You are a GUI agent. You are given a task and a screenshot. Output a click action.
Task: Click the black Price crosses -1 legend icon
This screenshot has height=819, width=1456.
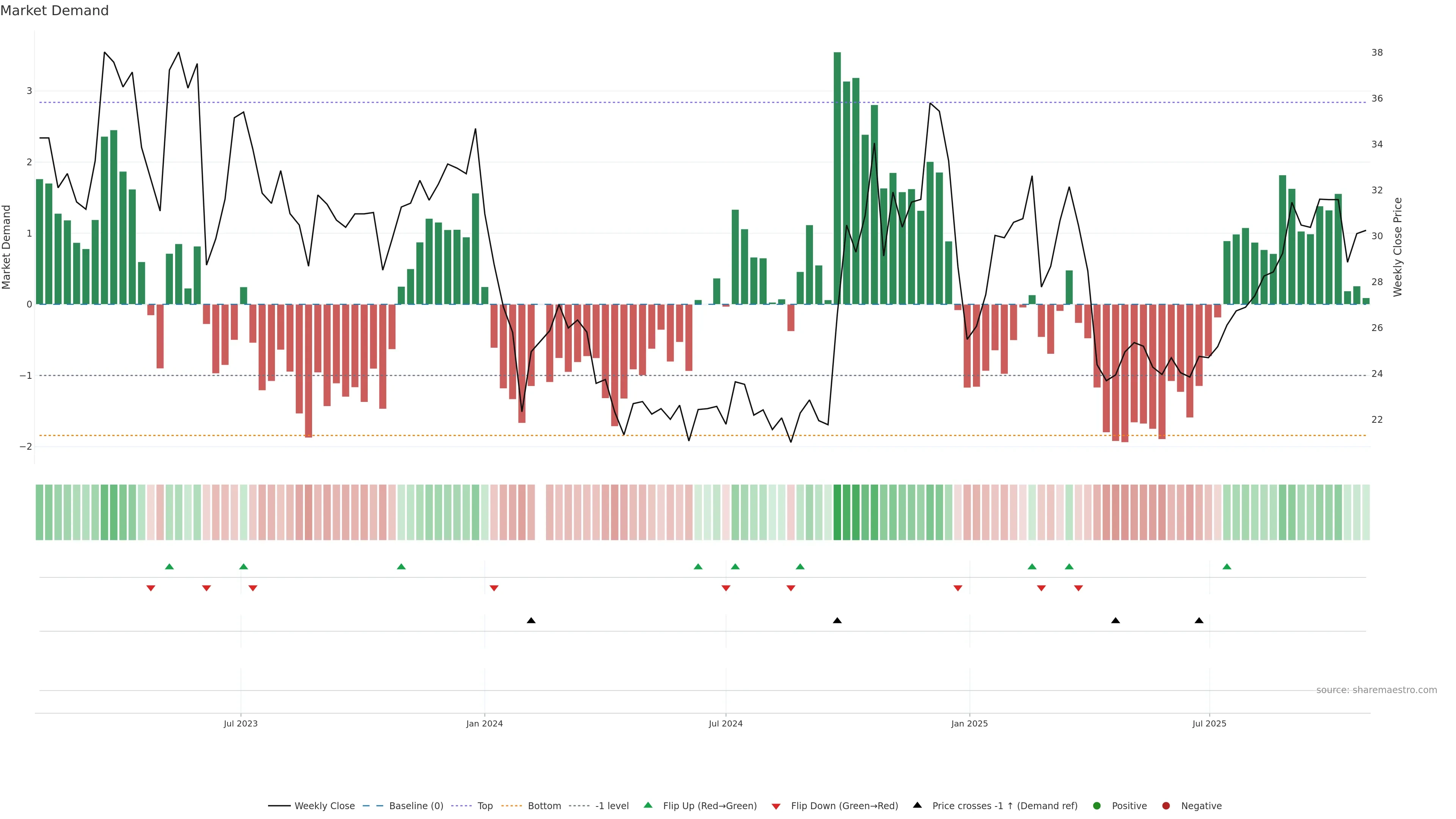tap(917, 805)
